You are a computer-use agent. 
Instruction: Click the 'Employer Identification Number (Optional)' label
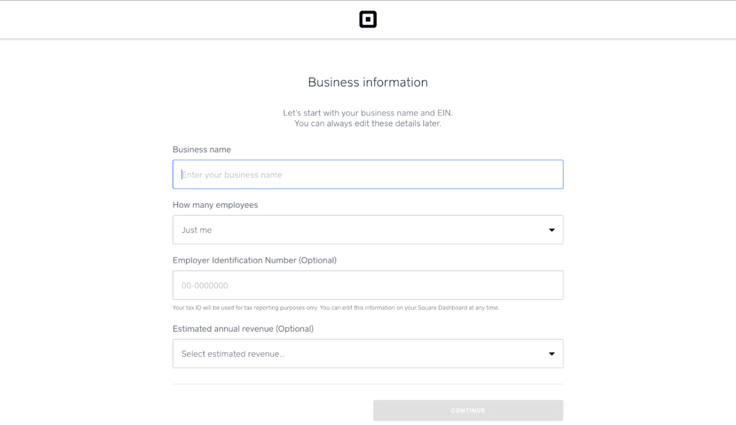click(x=254, y=260)
